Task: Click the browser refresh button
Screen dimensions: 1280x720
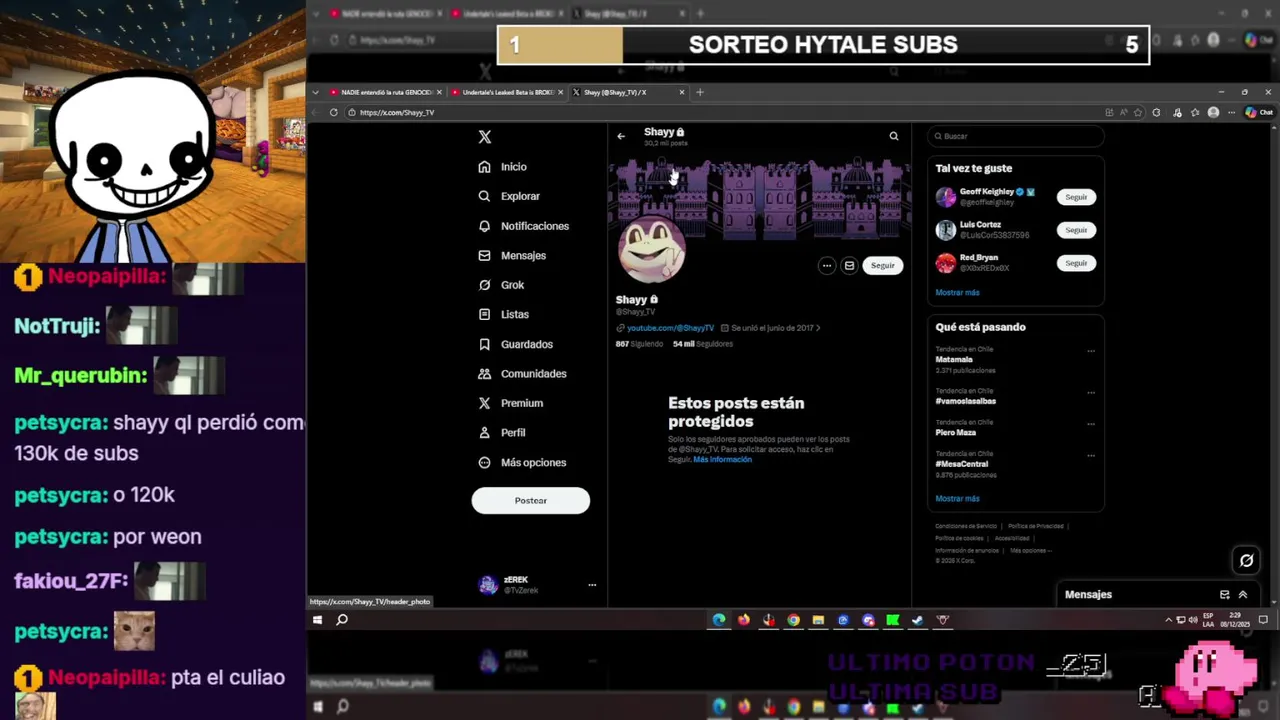Action: [x=334, y=112]
